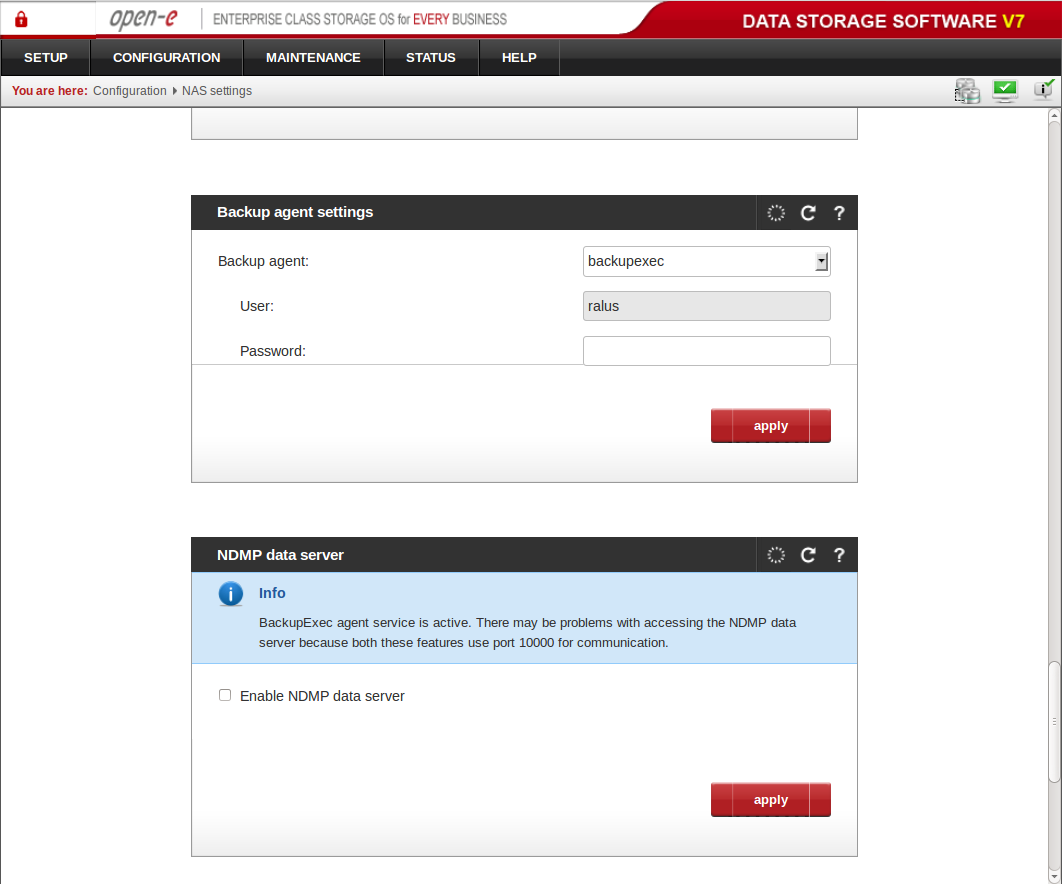The image size is (1062, 884).
Task: Enable the NDMP data server checkbox
Action: pyautogui.click(x=225, y=695)
